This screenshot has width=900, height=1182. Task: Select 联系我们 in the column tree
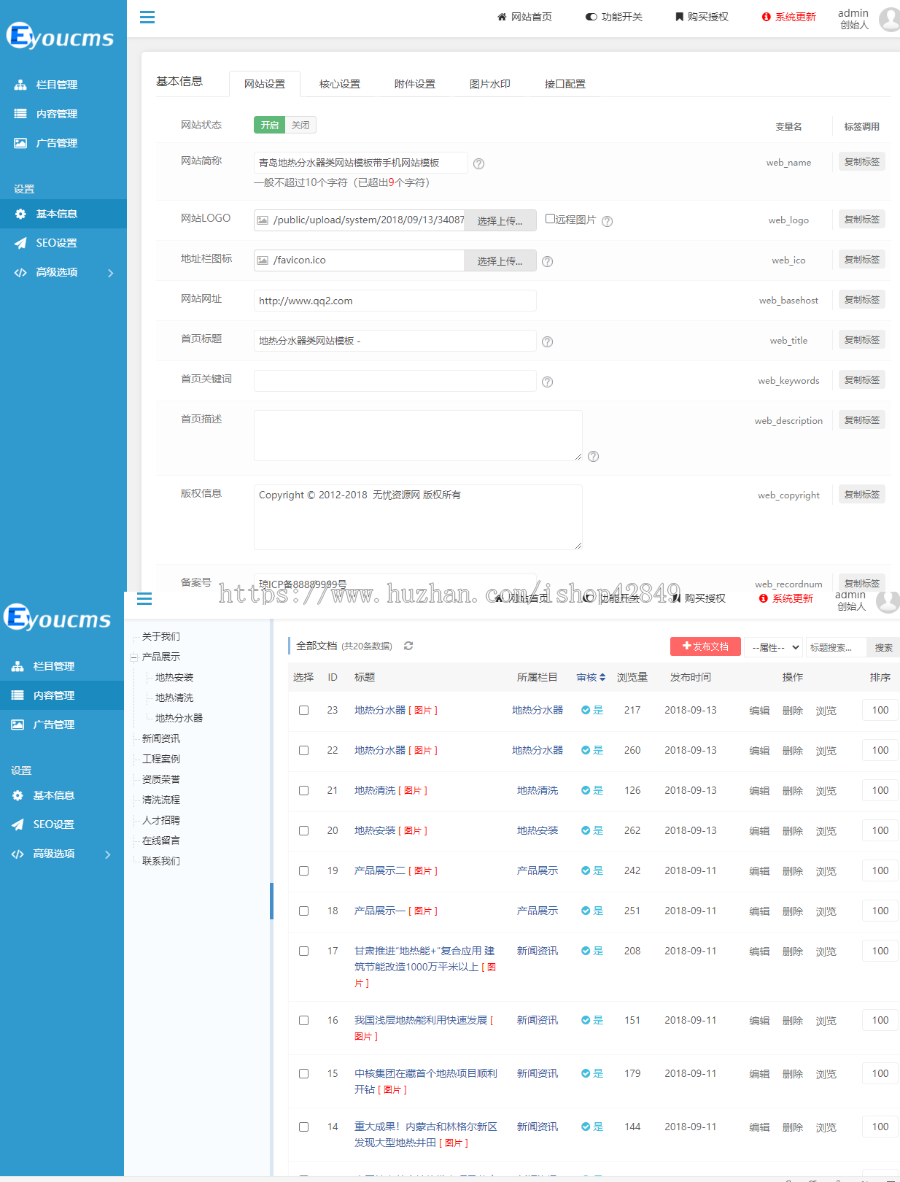click(161, 861)
